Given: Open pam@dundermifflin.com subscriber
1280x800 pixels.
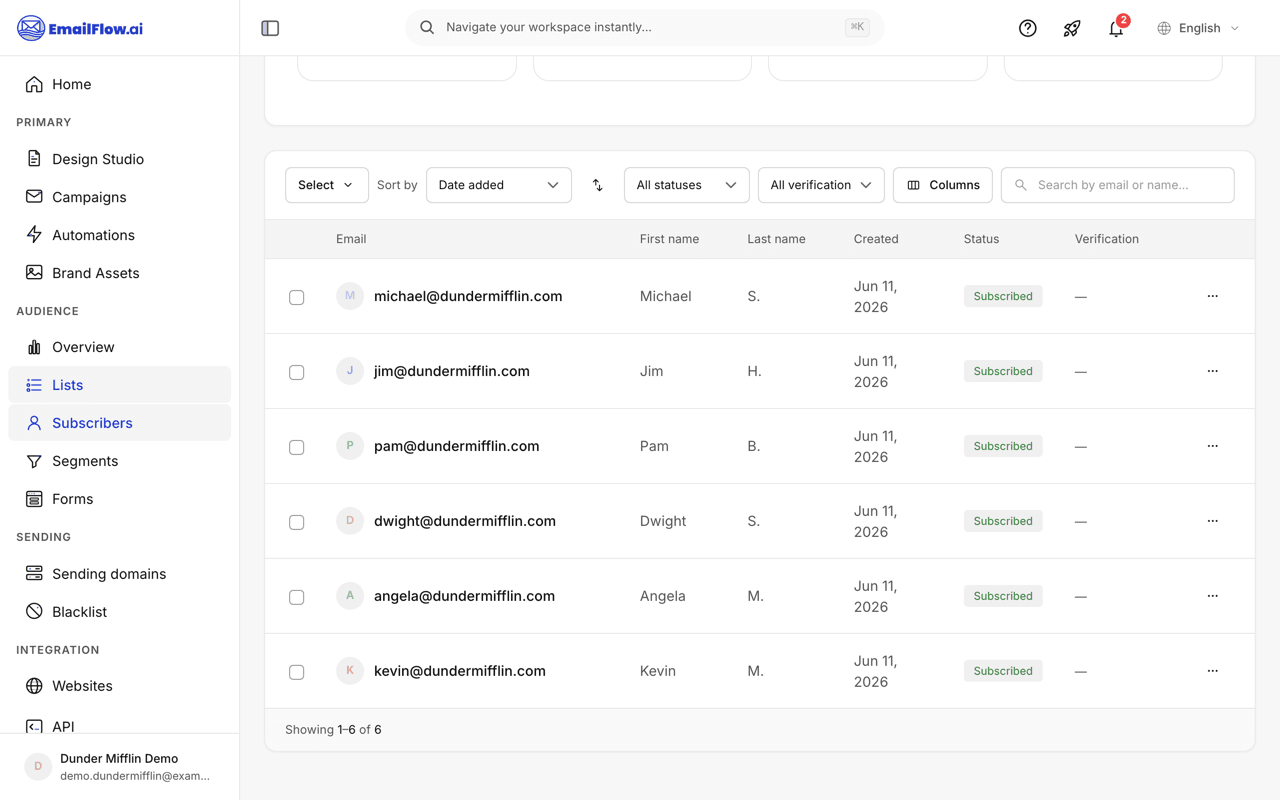Looking at the screenshot, I should coord(457,446).
